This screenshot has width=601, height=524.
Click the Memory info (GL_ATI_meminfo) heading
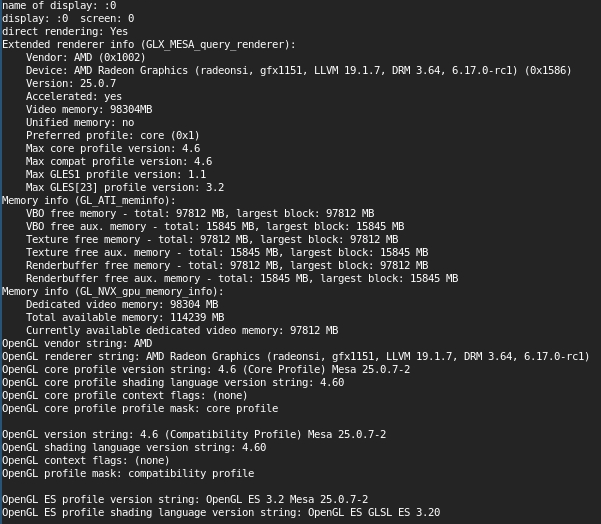pyautogui.click(x=89, y=200)
